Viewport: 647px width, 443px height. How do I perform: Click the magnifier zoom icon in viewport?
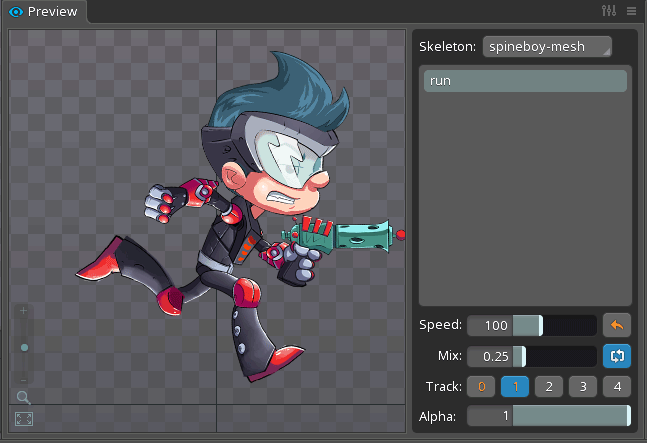(24, 398)
